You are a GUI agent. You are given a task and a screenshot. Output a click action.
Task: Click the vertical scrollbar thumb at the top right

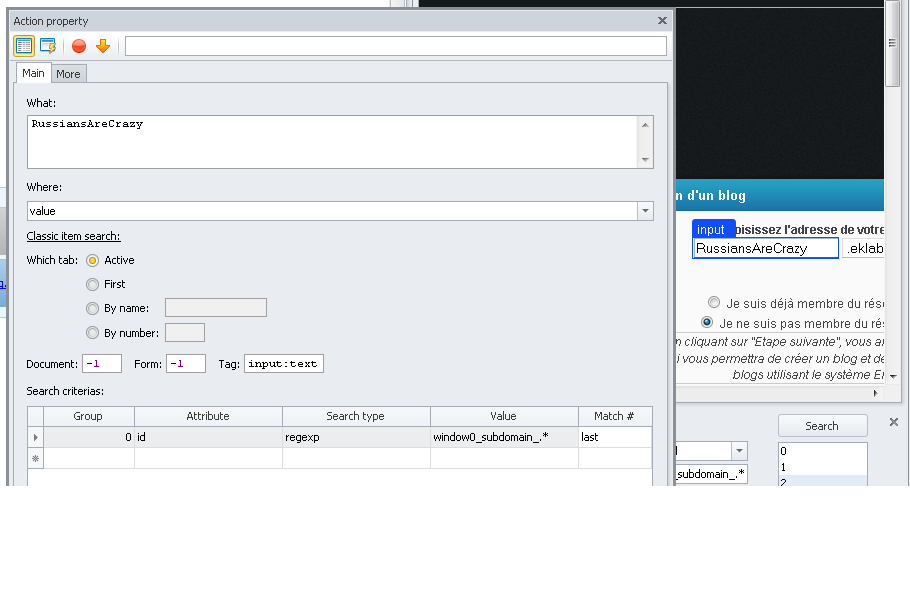893,44
